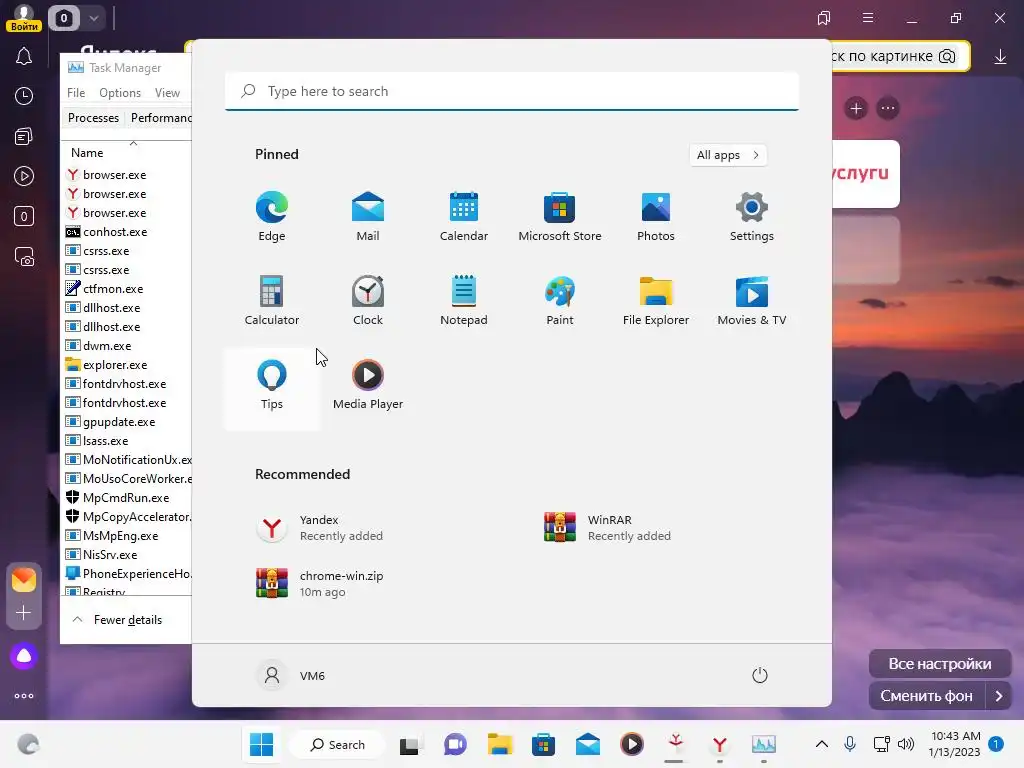Screen dimensions: 1024x768
Task: Launch the Photos app
Action: click(x=656, y=217)
